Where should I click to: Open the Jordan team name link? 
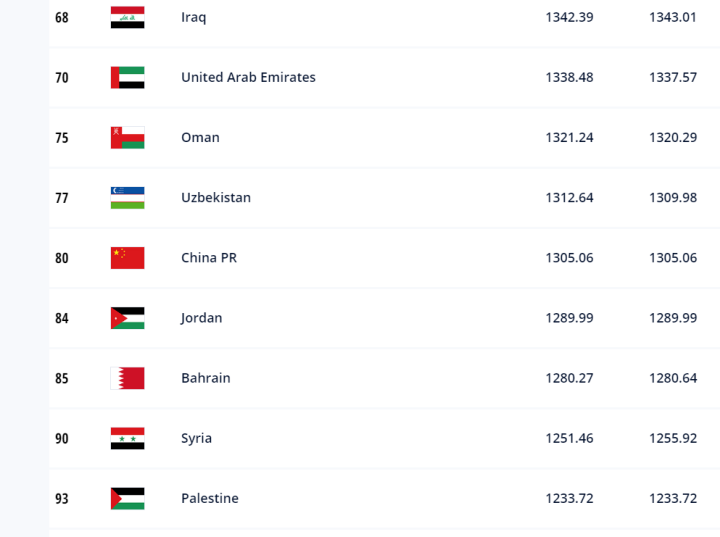[x=202, y=318]
